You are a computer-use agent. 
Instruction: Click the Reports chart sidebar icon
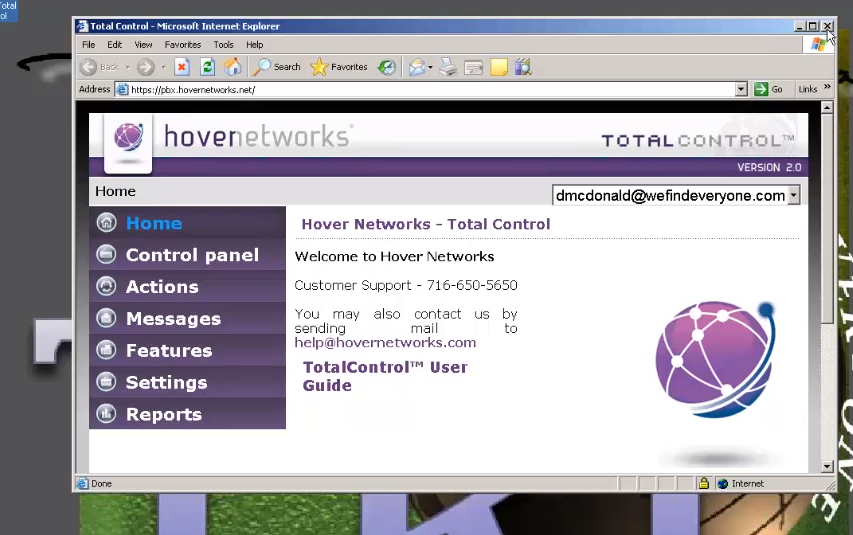106,414
